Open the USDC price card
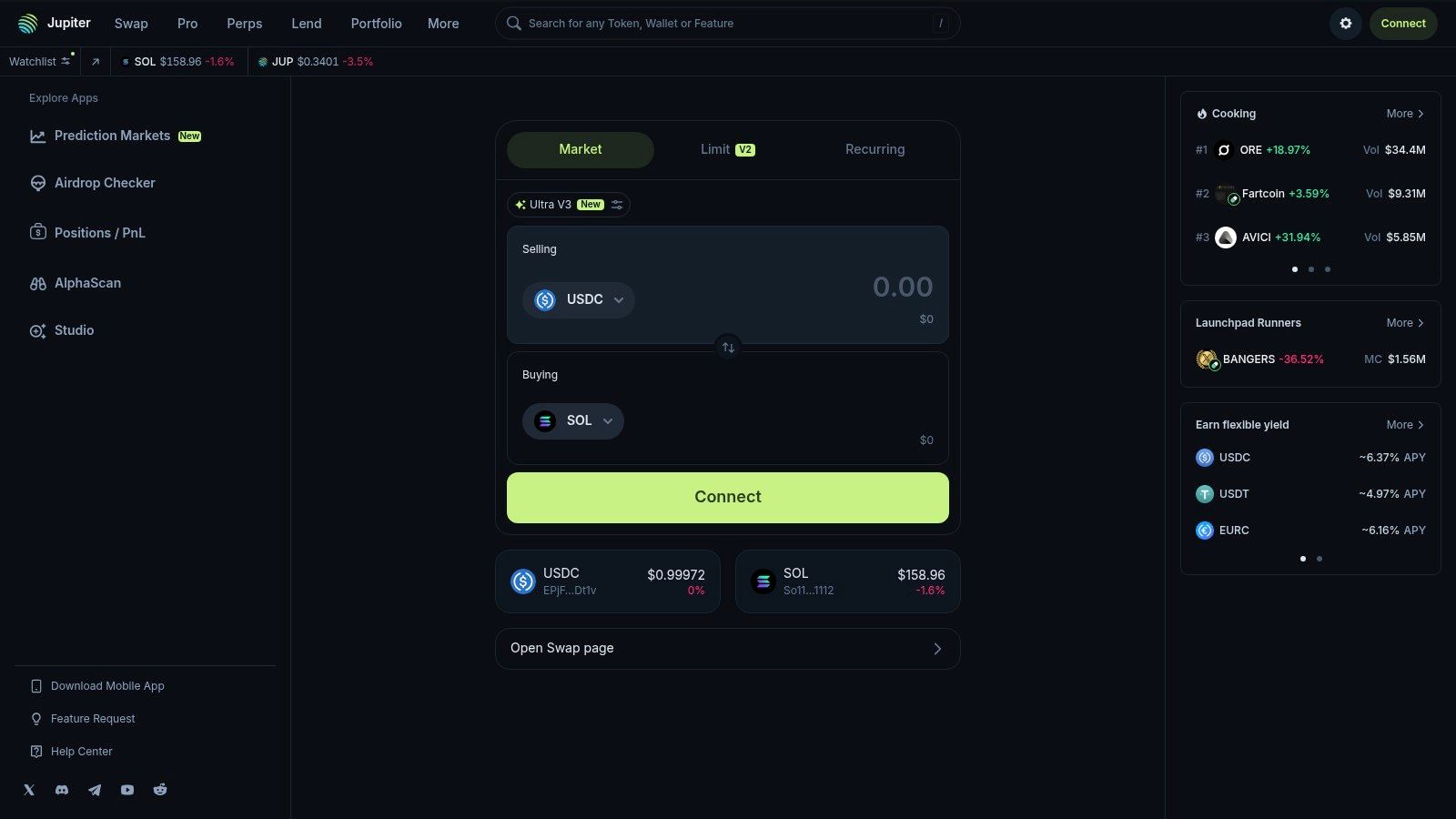1456x819 pixels. tap(608, 581)
